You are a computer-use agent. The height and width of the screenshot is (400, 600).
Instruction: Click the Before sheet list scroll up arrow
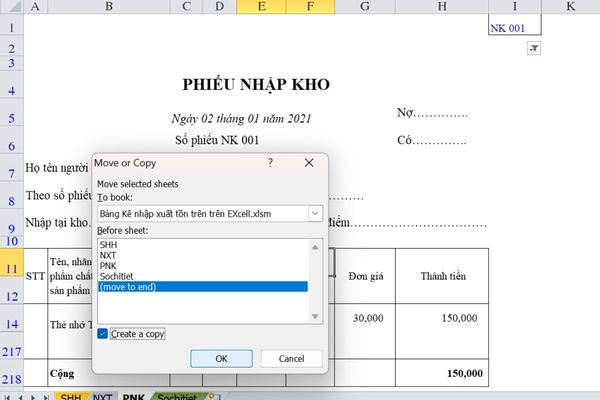coord(315,247)
